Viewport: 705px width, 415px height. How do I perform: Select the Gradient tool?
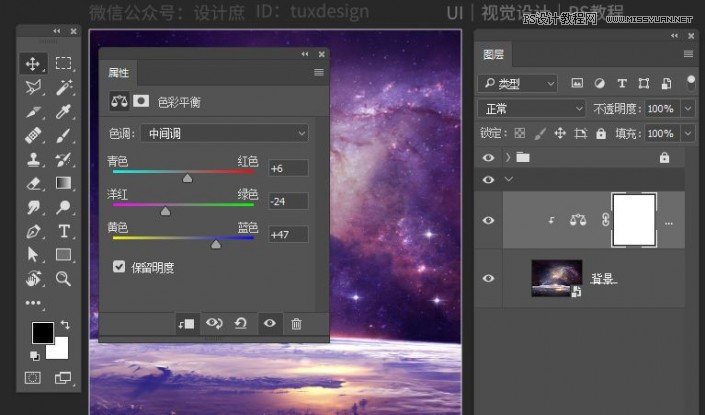click(63, 183)
